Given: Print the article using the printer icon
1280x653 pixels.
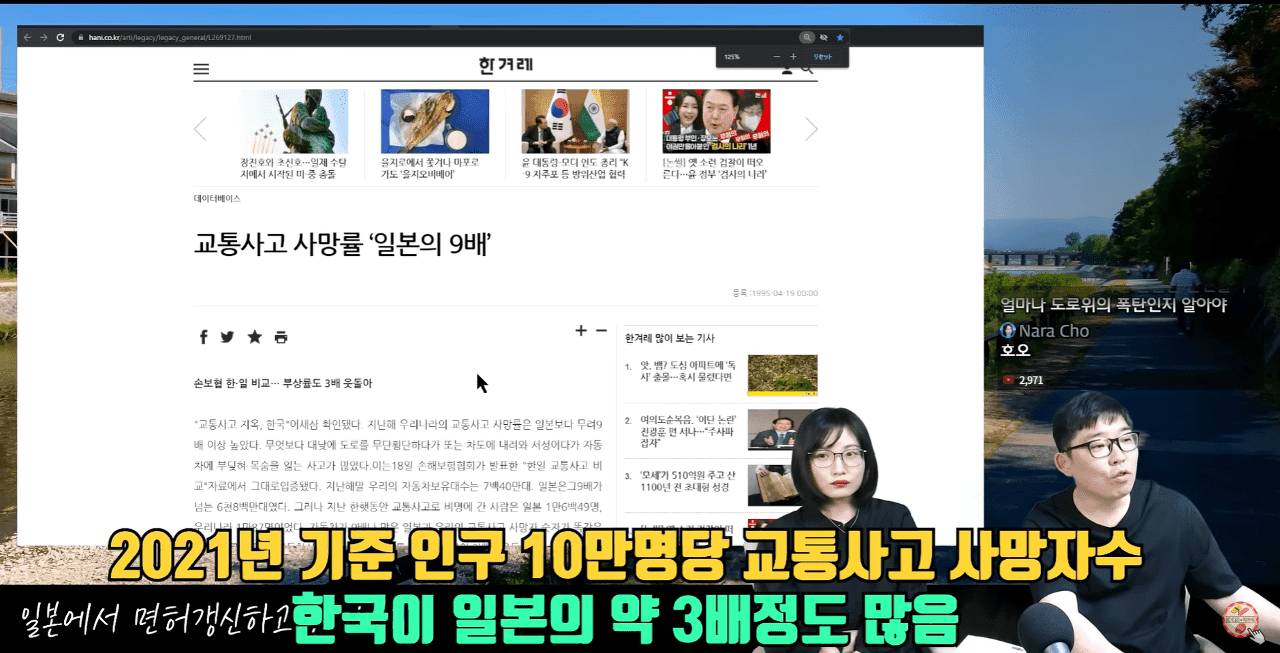Looking at the screenshot, I should coord(281,337).
